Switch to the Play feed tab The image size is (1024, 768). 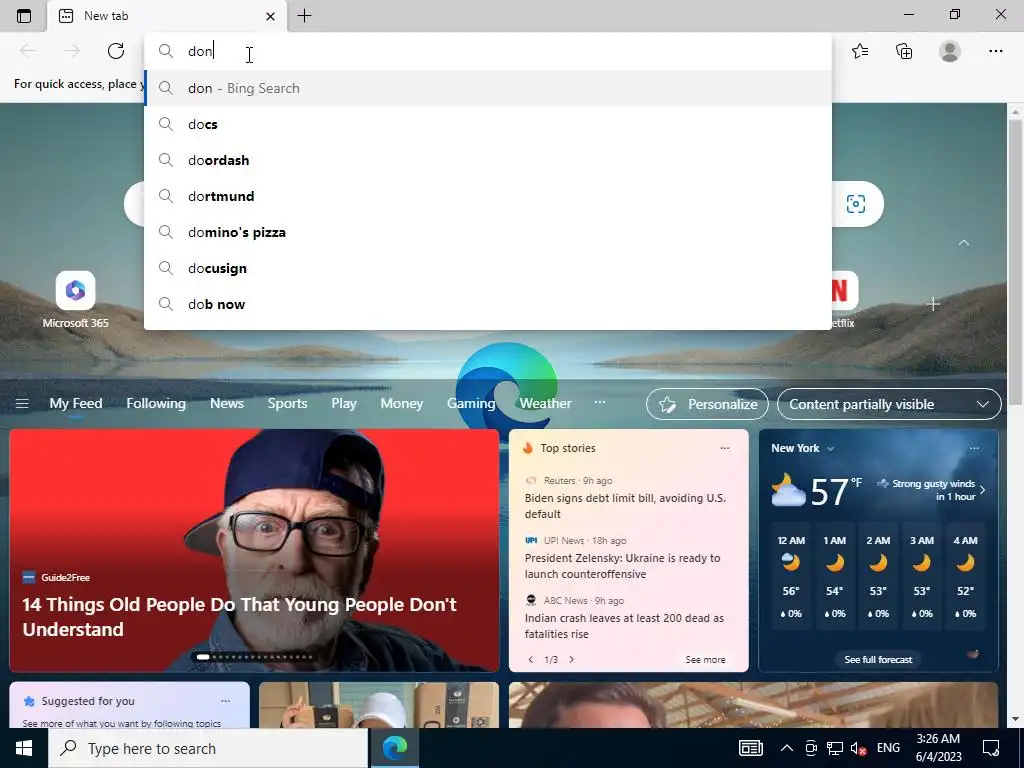point(344,404)
